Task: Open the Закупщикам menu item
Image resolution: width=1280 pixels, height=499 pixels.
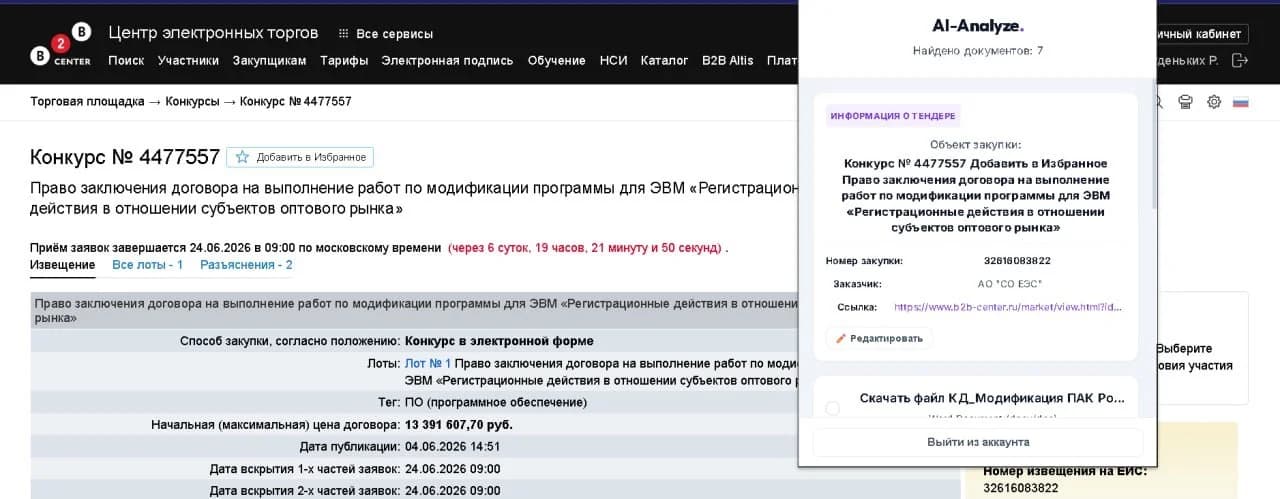Action: pyautogui.click(x=270, y=60)
